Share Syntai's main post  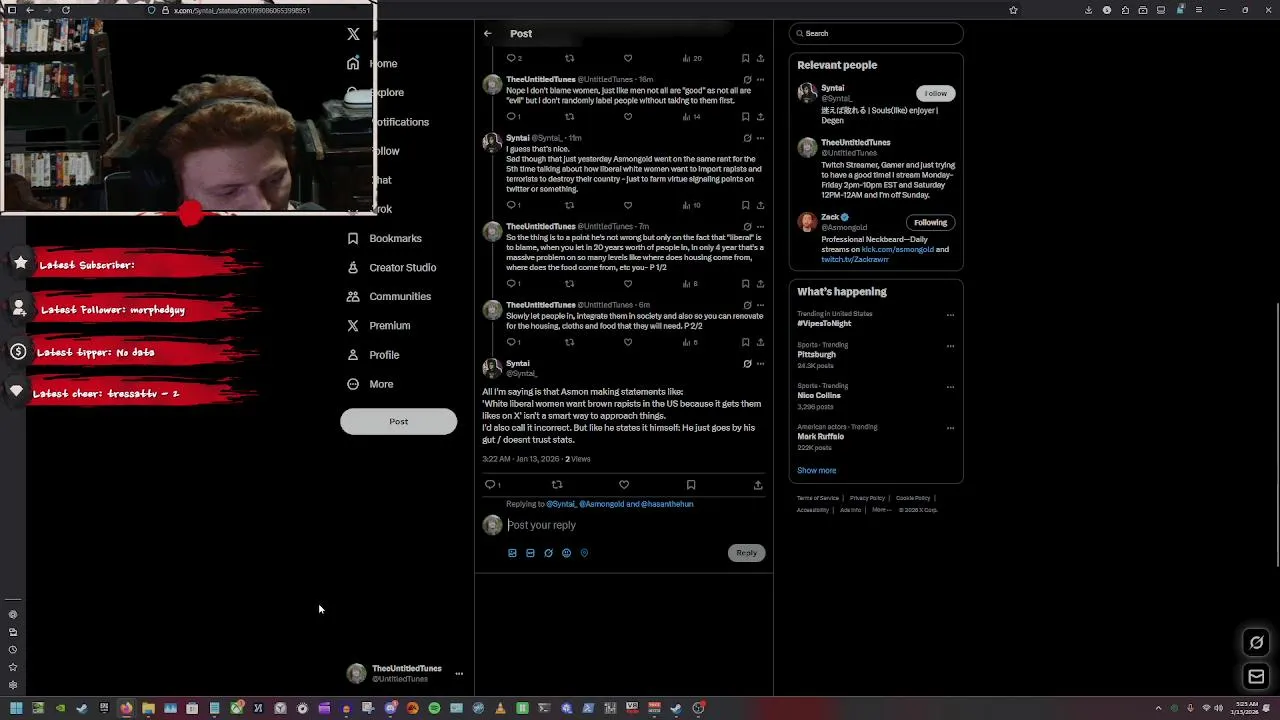tap(758, 485)
